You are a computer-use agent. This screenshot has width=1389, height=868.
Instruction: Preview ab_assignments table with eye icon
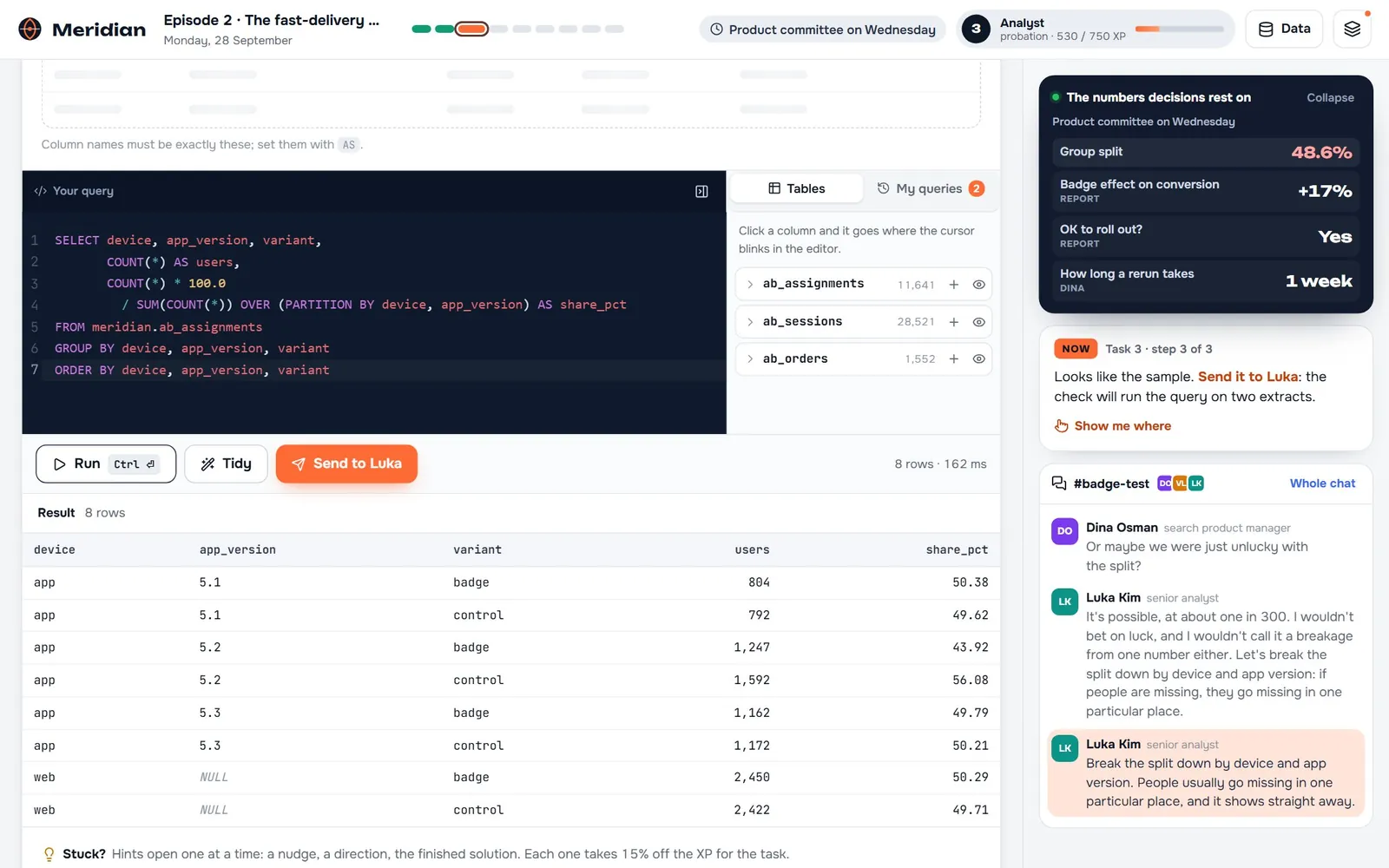pos(978,285)
